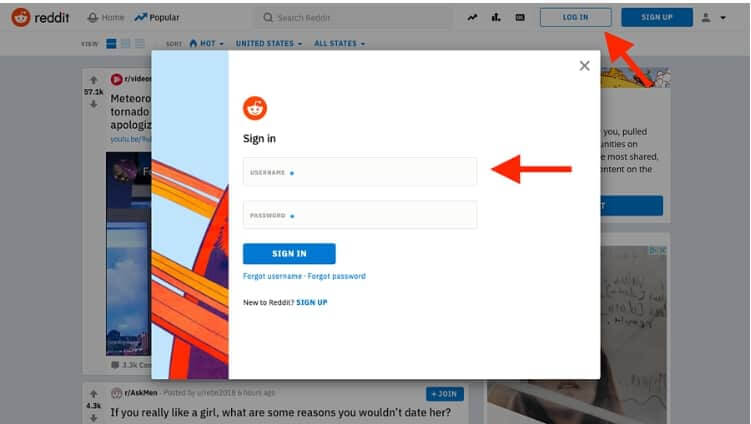Click the Join button on r/AskMen
Screen dimensions: 751x424
pyautogui.click(x=445, y=394)
